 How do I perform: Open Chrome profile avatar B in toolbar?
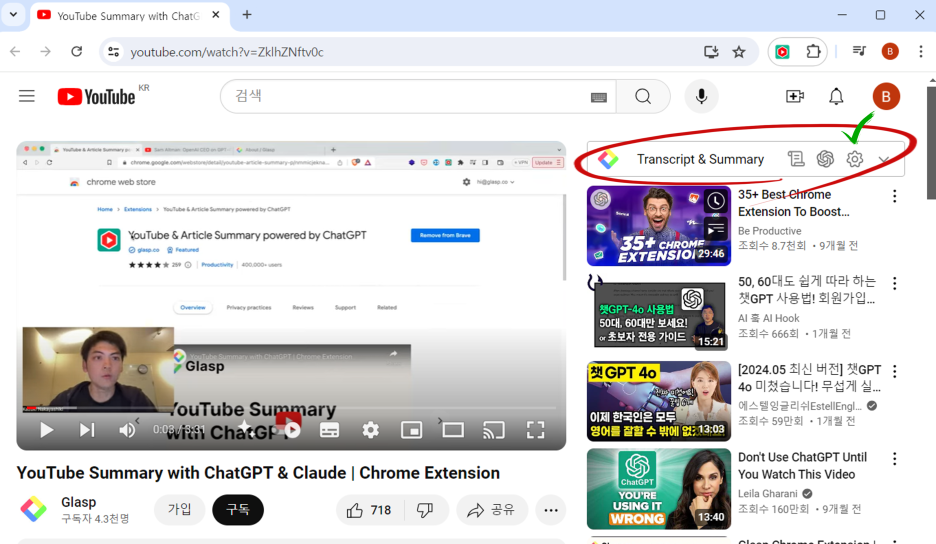[x=890, y=52]
